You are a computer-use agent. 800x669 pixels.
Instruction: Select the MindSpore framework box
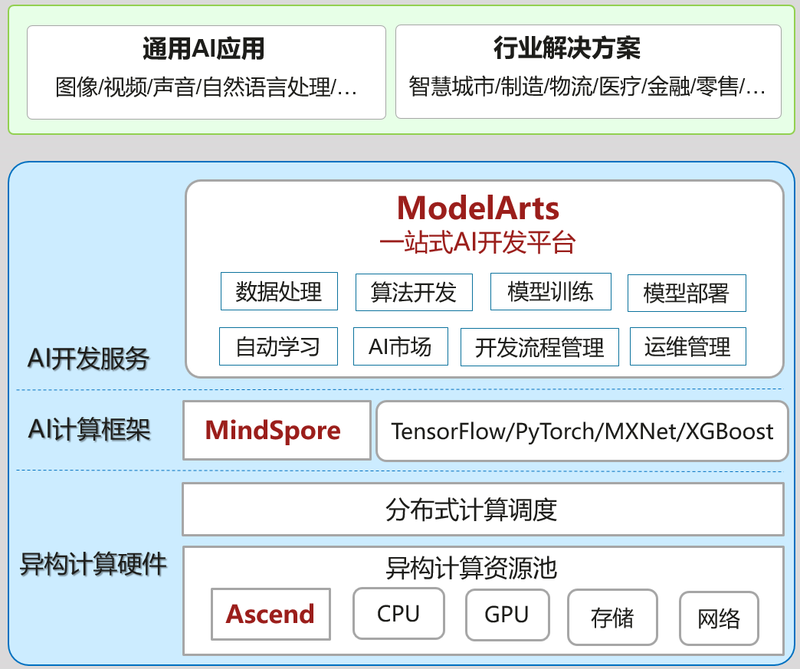[277, 430]
